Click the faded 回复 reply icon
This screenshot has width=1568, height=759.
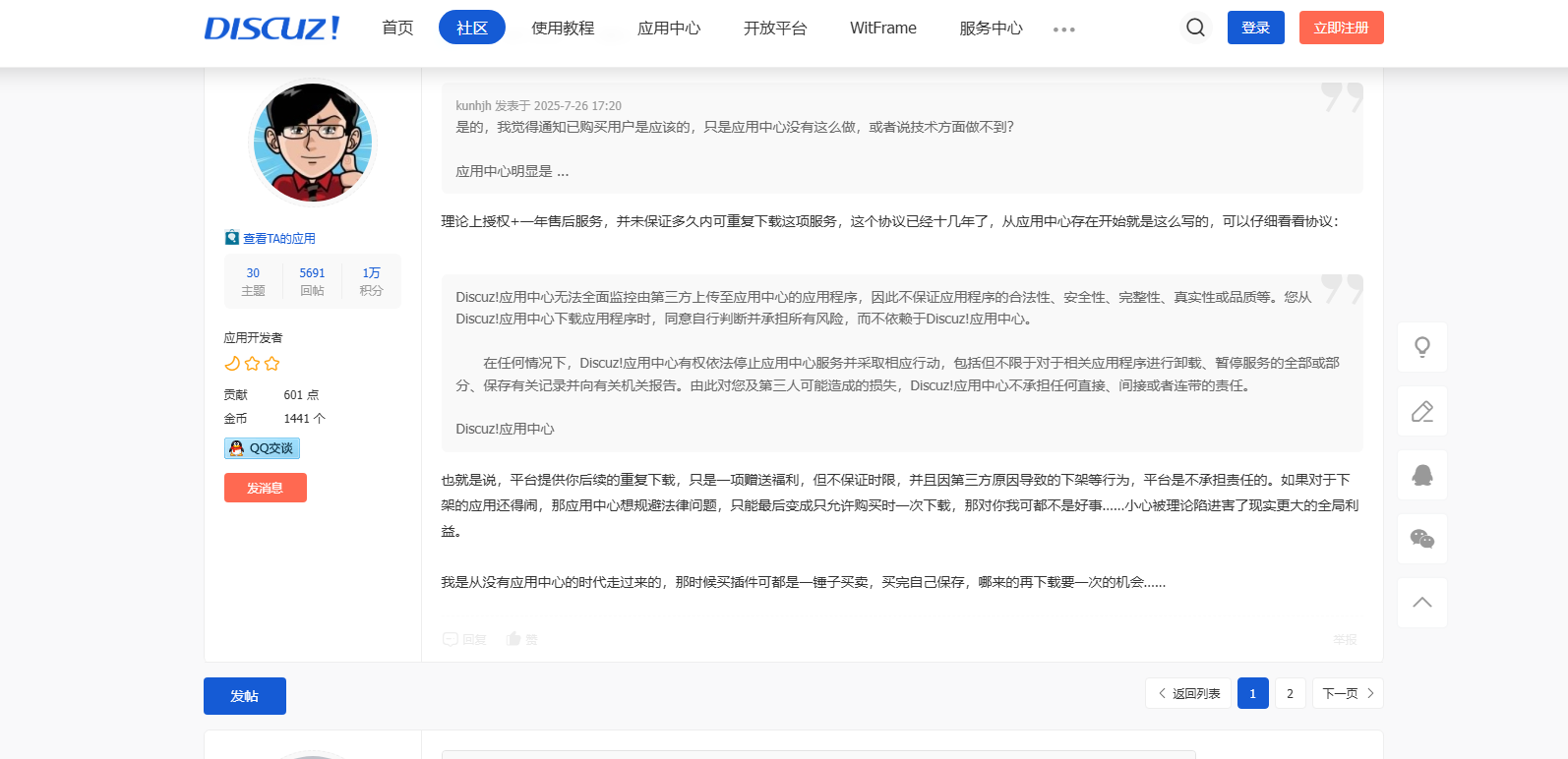(x=464, y=639)
